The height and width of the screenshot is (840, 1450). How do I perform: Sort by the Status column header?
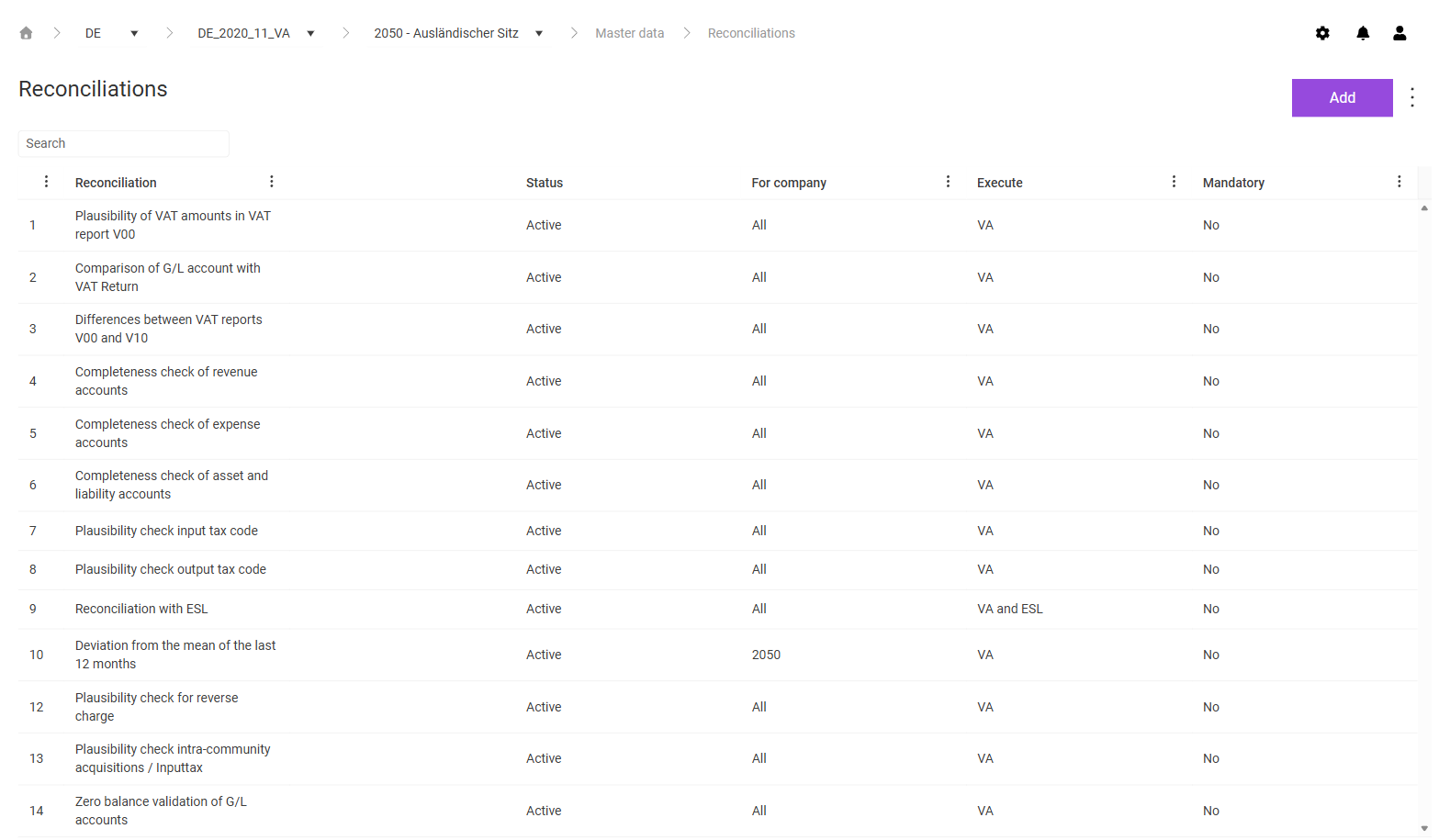point(545,183)
